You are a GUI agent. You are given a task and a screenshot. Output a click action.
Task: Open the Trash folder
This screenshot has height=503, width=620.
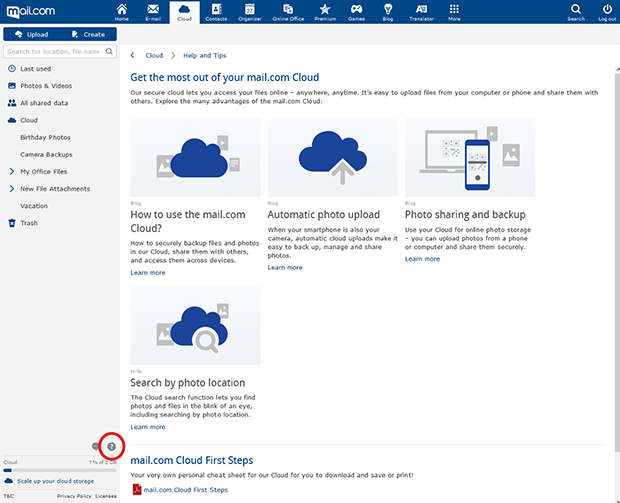pyautogui.click(x=29, y=223)
